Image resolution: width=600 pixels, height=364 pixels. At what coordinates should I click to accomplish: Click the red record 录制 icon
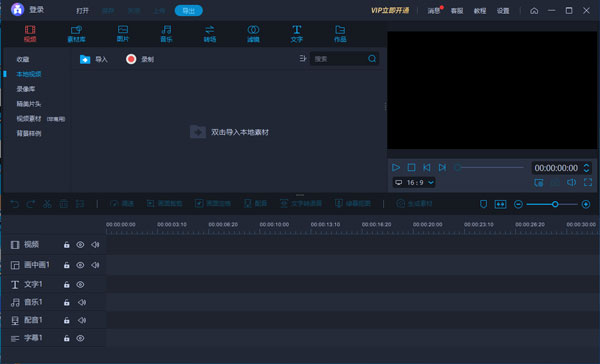[x=131, y=59]
